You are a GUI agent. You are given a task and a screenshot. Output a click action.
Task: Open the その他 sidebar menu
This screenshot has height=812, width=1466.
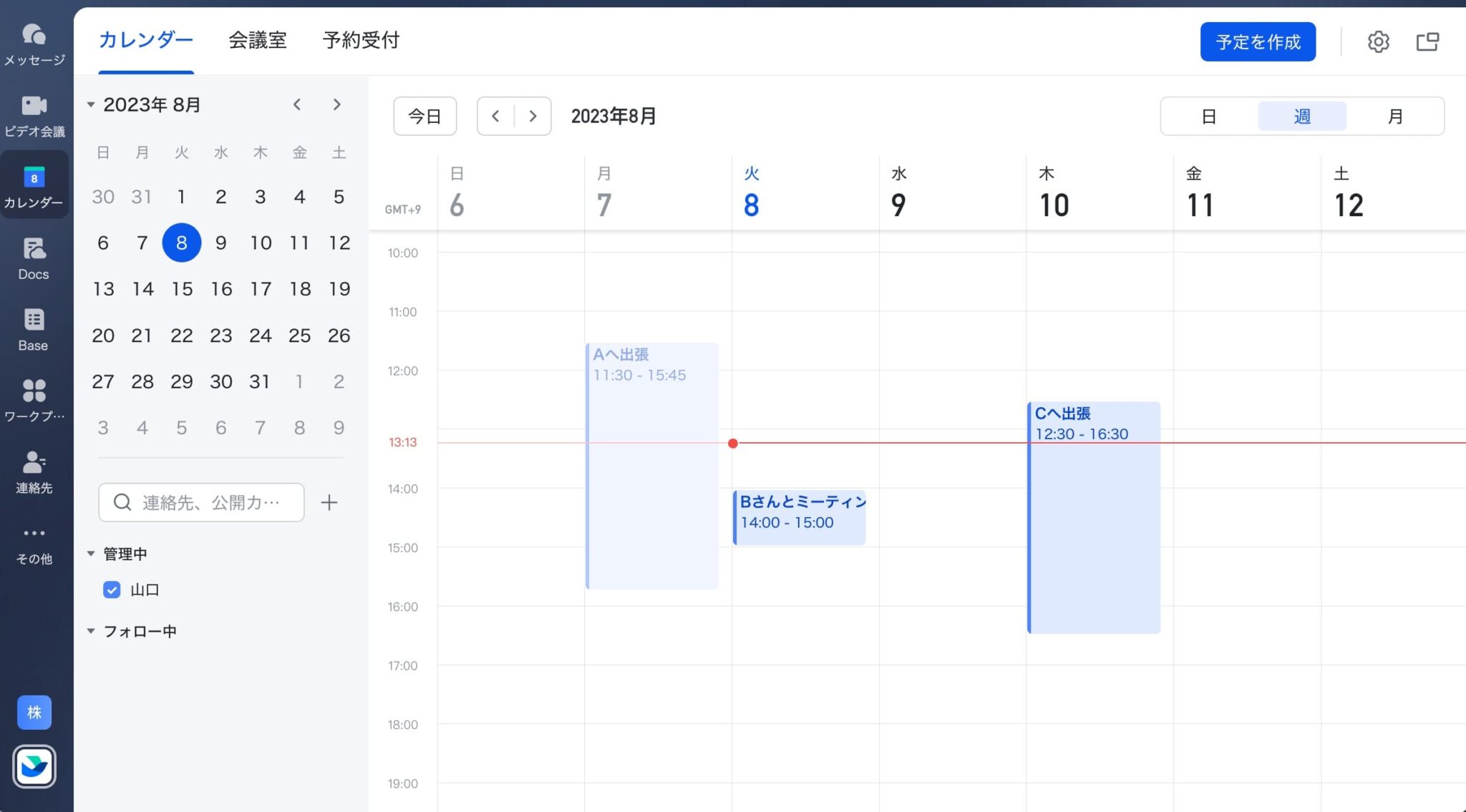click(34, 542)
